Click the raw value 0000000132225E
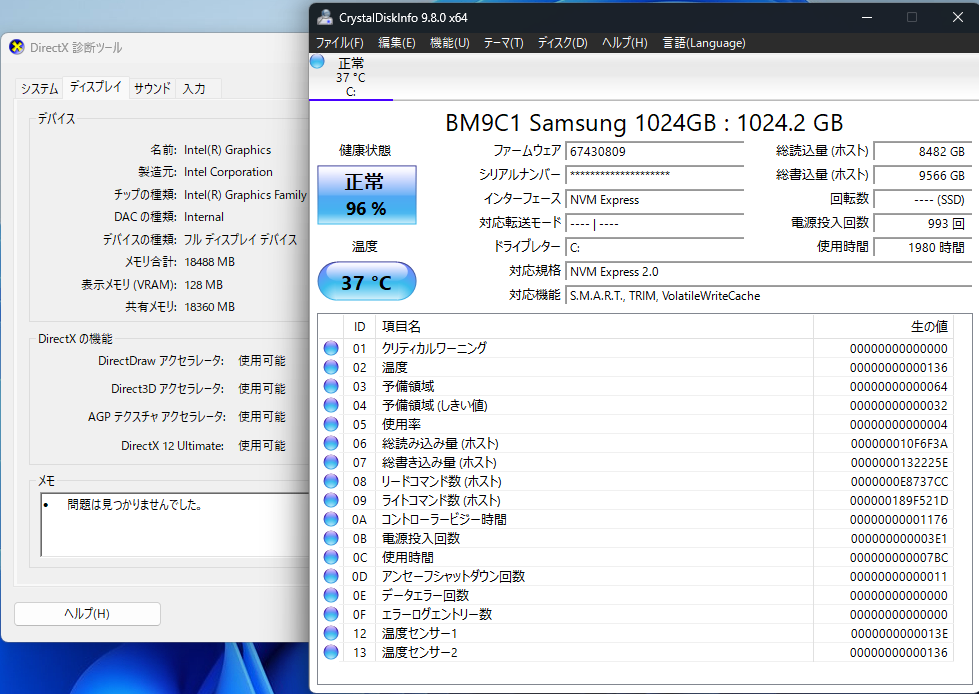Image resolution: width=979 pixels, height=694 pixels. tap(899, 462)
